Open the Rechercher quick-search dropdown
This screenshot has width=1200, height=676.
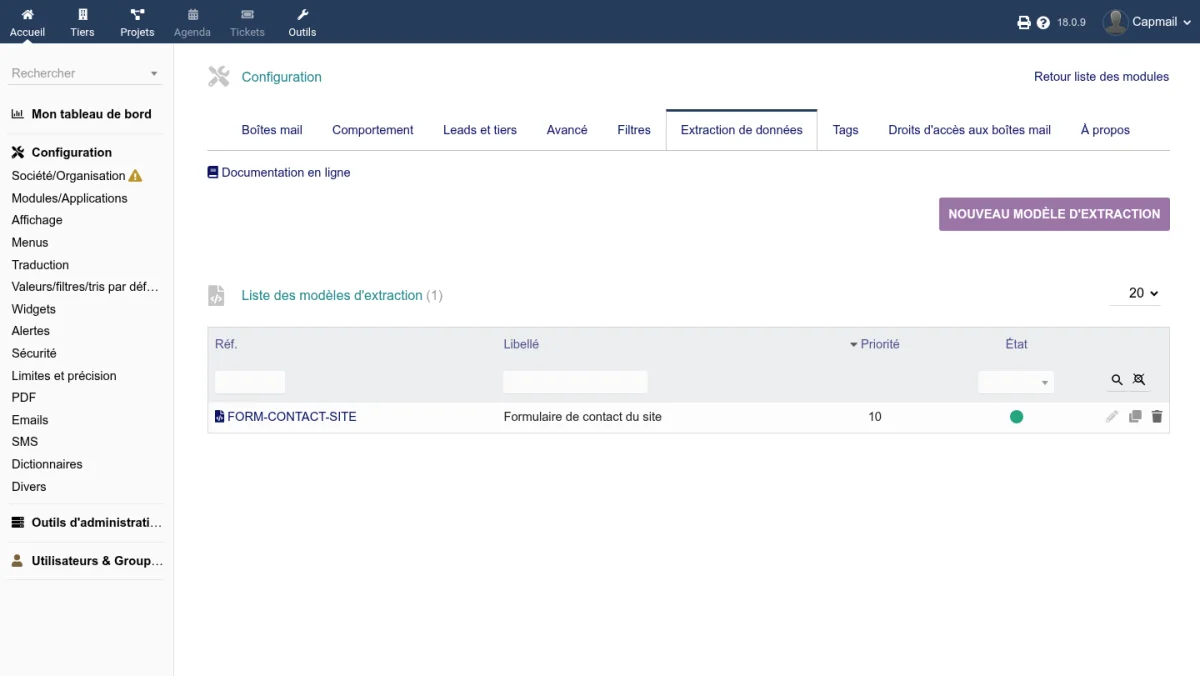[86, 73]
